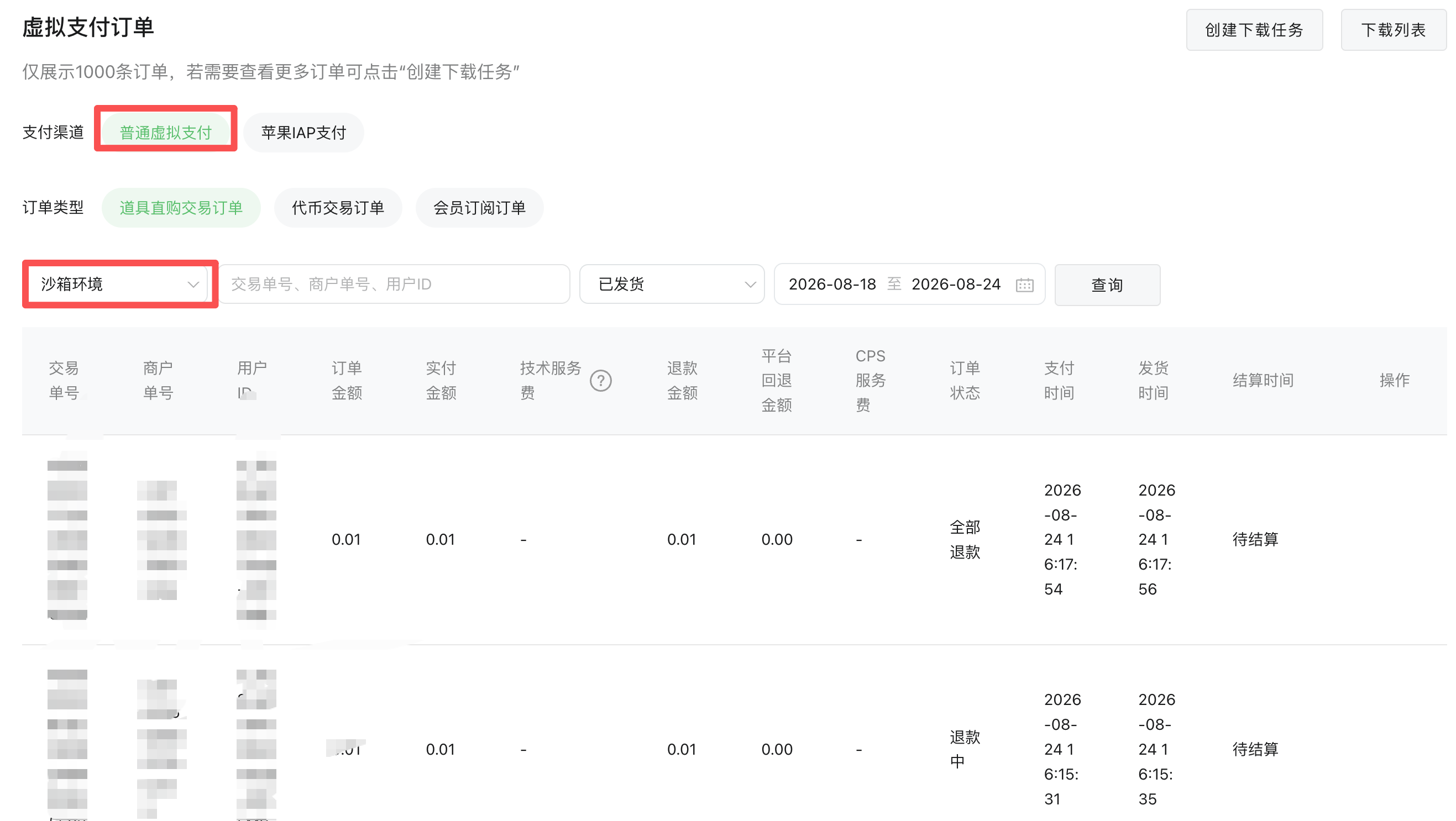
Task: Click the end date 2026-08-24
Action: tap(956, 284)
